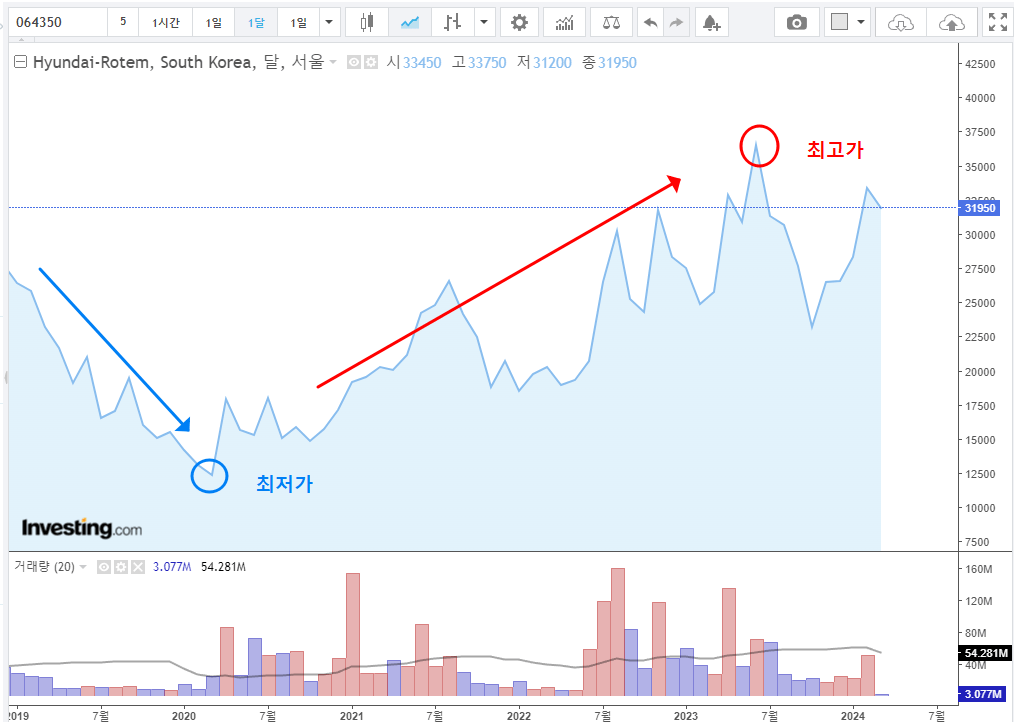
Task: Click the compare scales balance icon
Action: tap(611, 21)
